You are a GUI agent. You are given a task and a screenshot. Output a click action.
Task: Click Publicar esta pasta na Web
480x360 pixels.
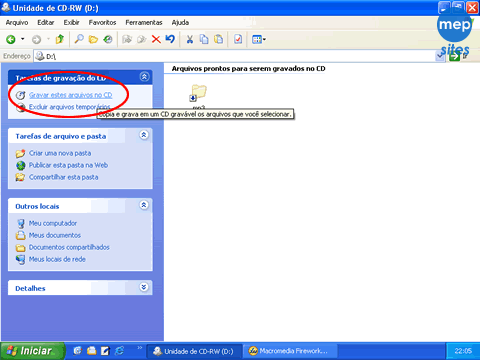68,165
